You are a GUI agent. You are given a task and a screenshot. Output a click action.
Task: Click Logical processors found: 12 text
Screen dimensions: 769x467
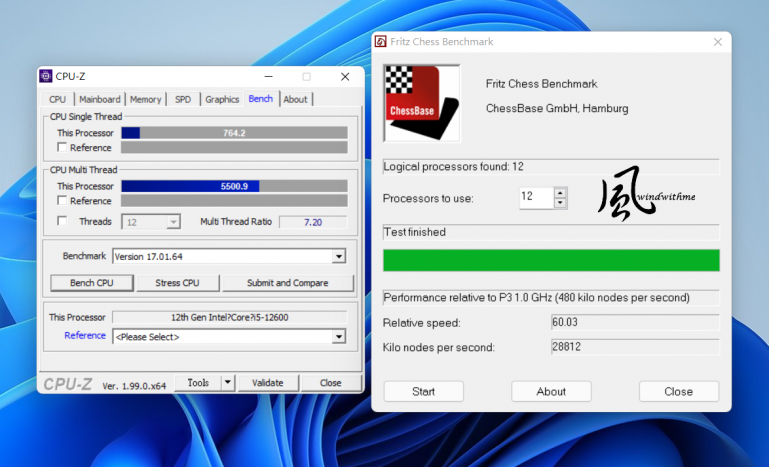click(x=453, y=167)
